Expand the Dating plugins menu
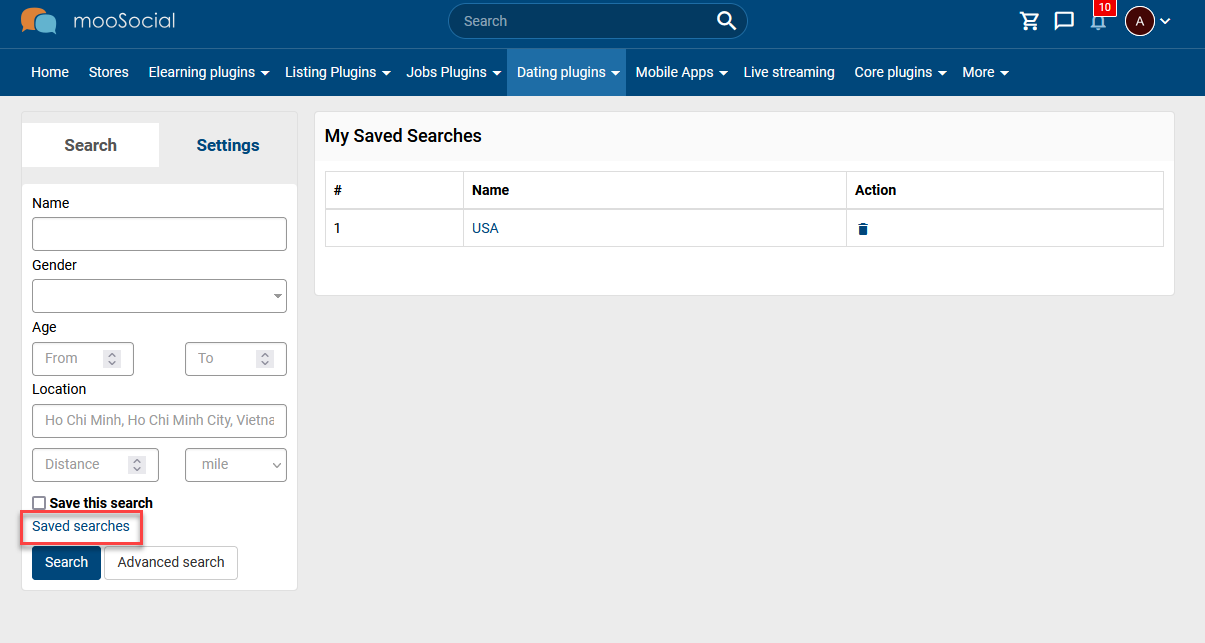Image resolution: width=1205 pixels, height=643 pixels. pyautogui.click(x=566, y=72)
